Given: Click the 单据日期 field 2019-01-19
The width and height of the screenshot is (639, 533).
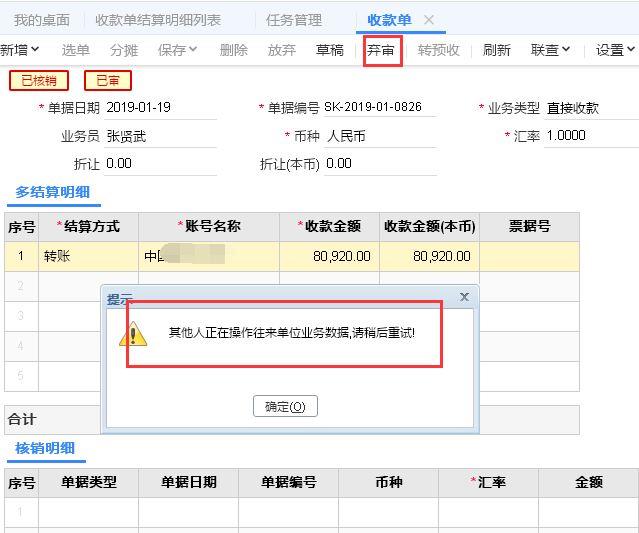Looking at the screenshot, I should click(x=160, y=108).
